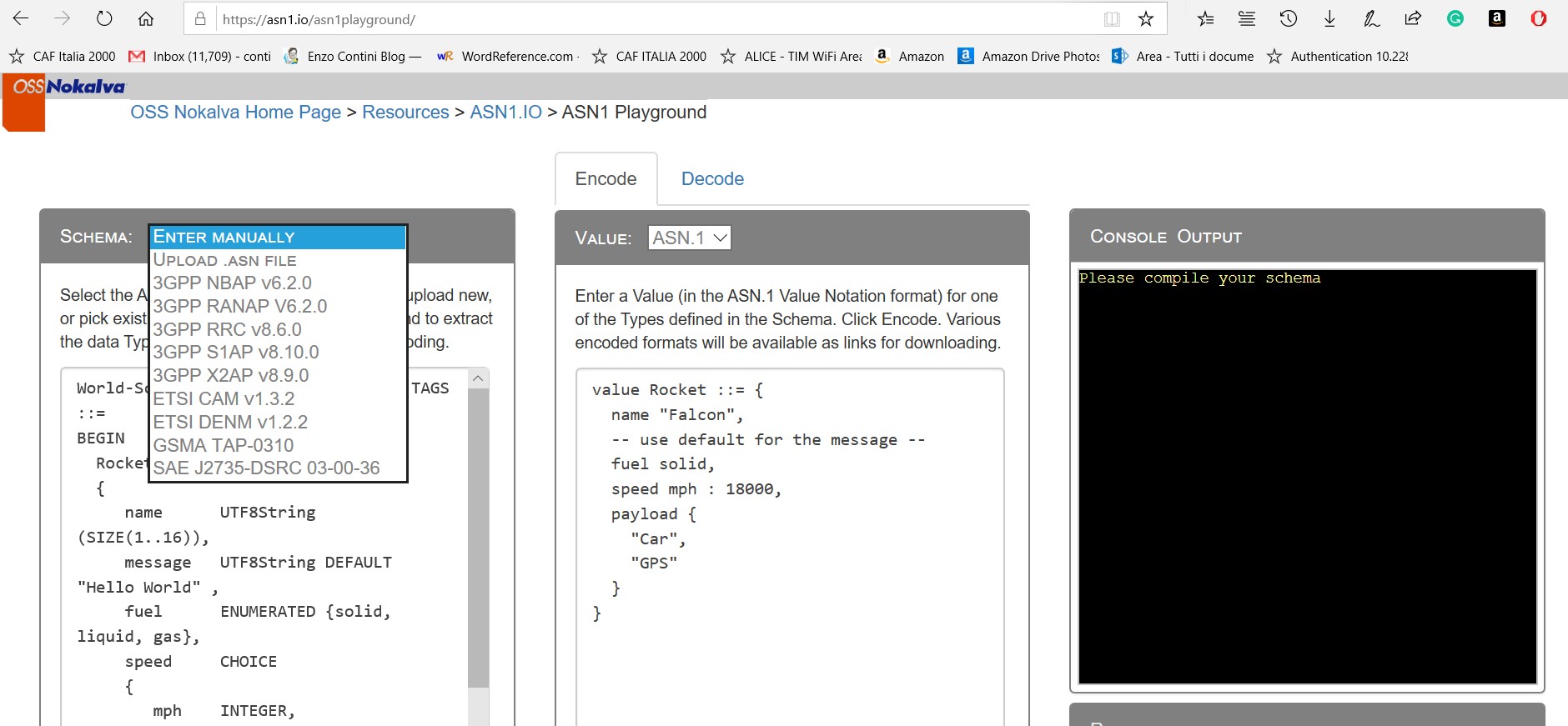The width and height of the screenshot is (1568, 726).
Task: Go to browser home page icon
Action: point(146,18)
